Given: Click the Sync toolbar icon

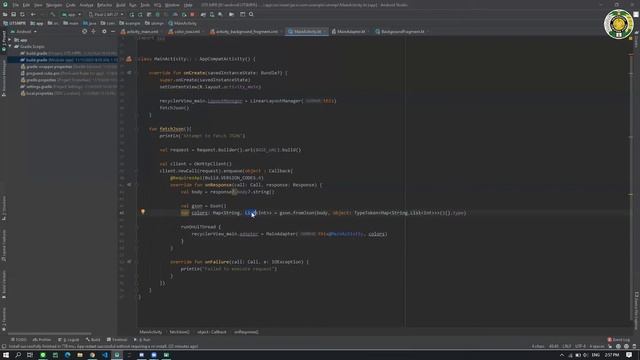Looking at the screenshot, I should tap(22, 14).
